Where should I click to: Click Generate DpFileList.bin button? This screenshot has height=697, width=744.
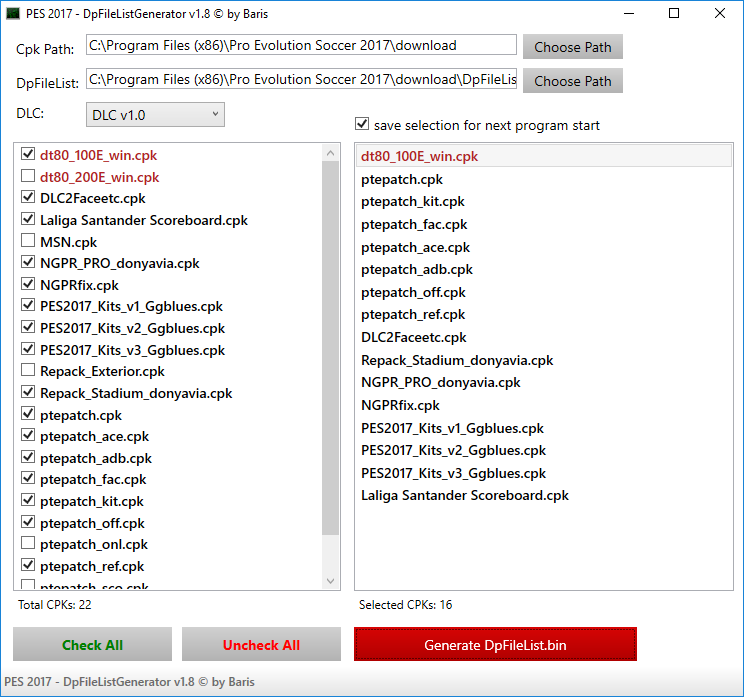point(495,645)
